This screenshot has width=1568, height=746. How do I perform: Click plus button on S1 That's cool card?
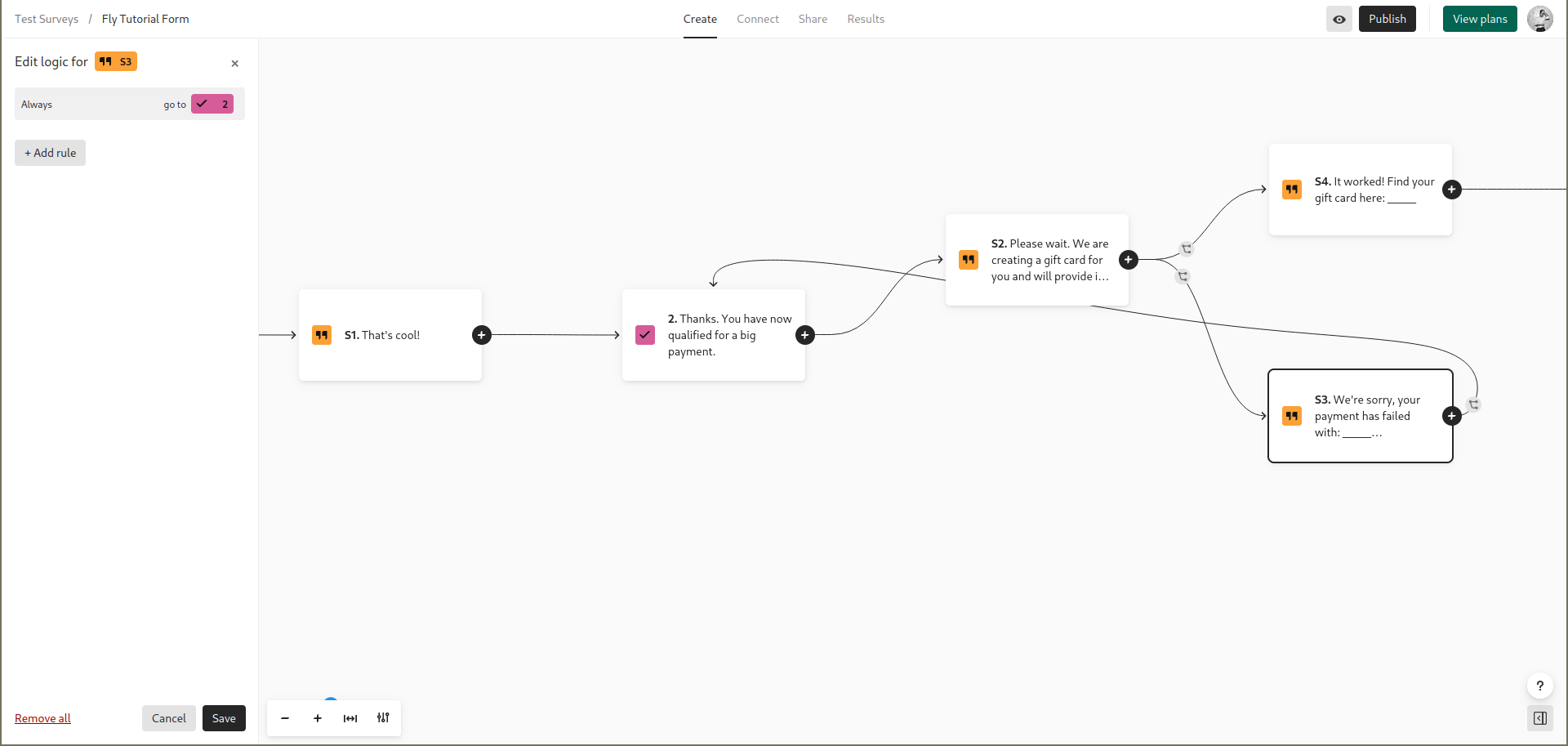point(482,335)
